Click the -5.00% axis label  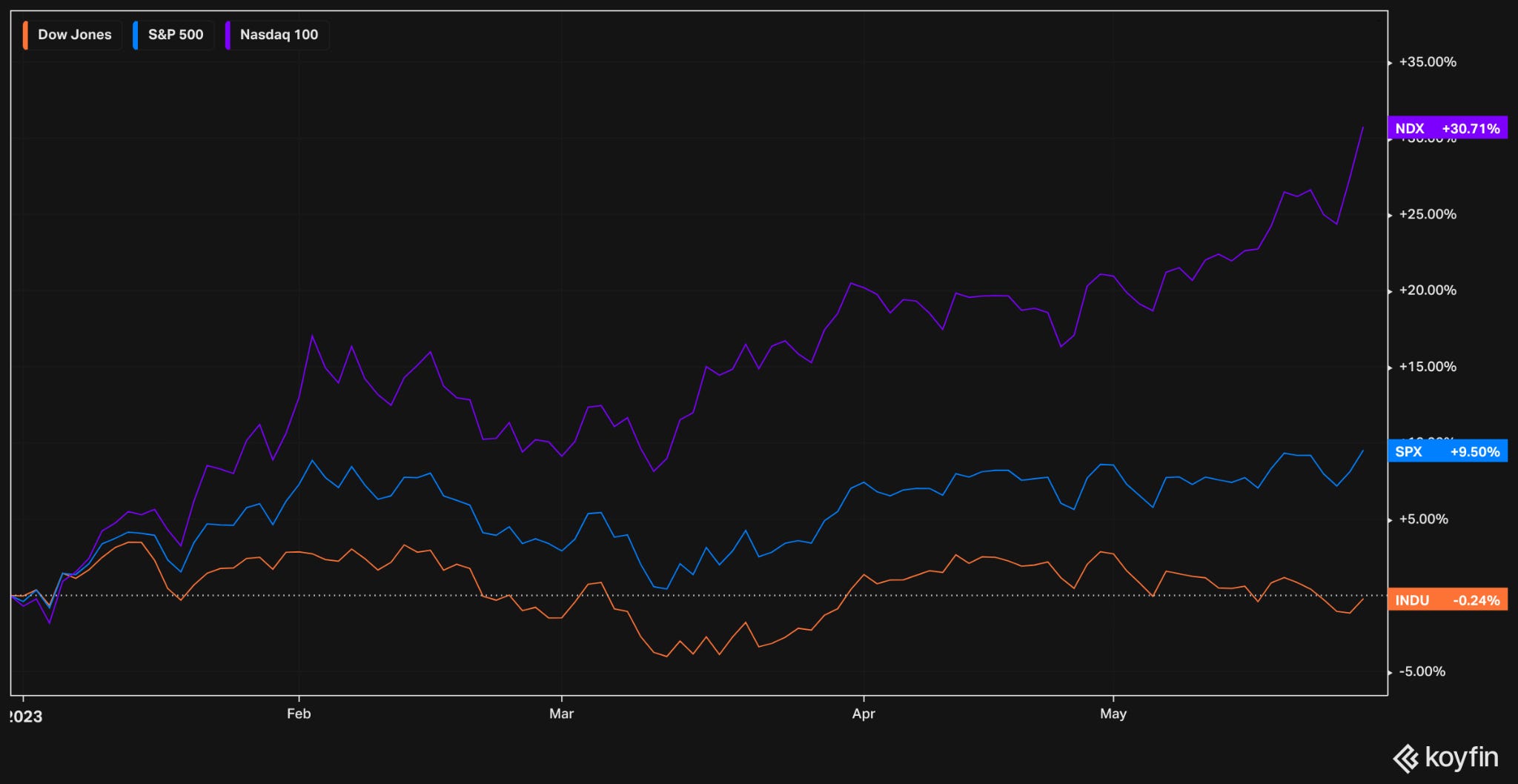(1422, 671)
